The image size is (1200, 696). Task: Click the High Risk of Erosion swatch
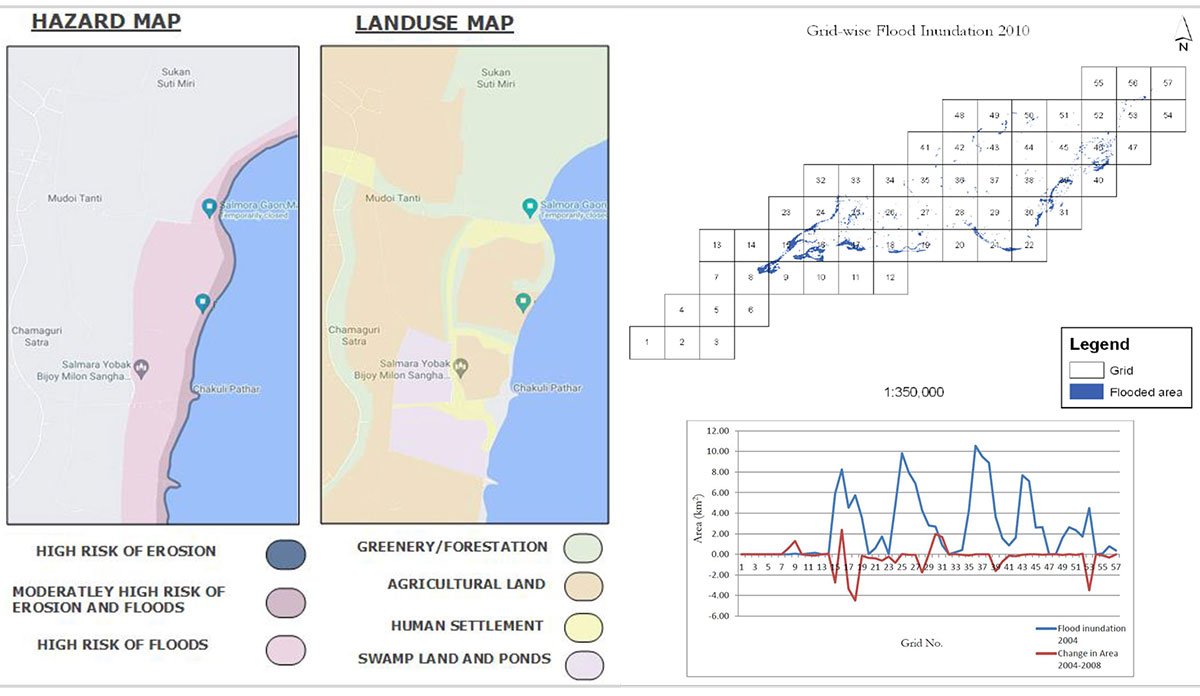click(x=285, y=553)
